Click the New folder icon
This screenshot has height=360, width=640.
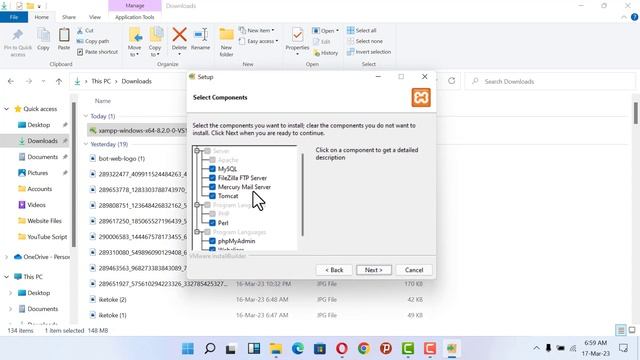pos(226,35)
